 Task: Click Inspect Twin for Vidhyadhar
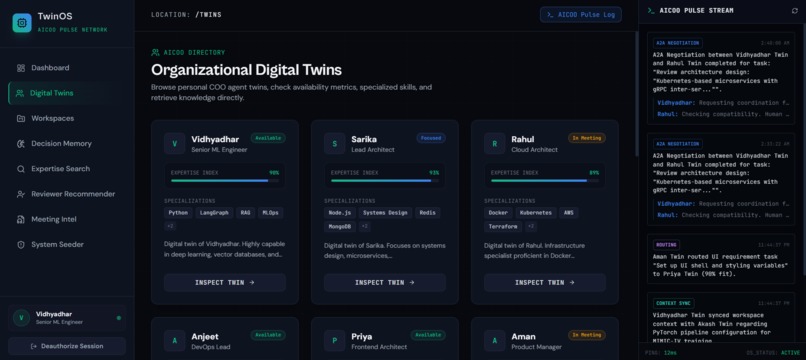click(225, 282)
